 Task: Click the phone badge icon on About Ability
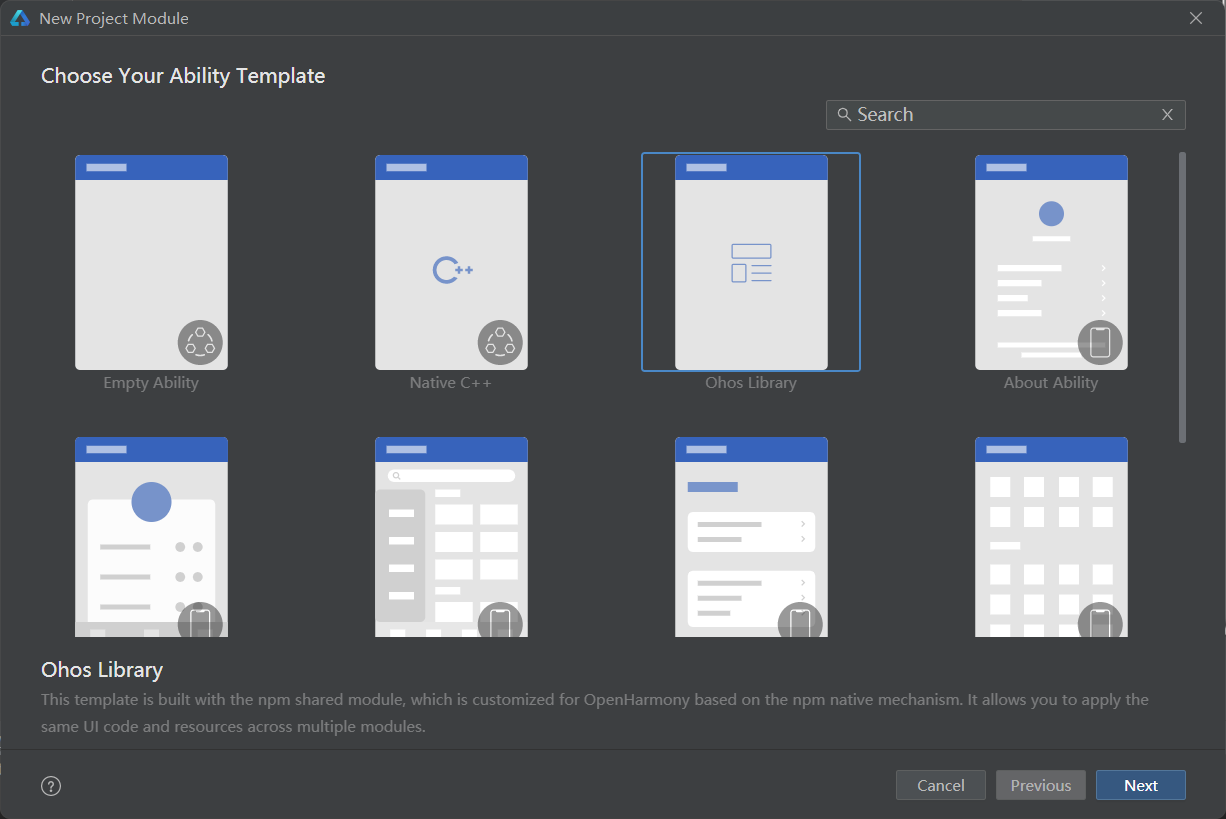click(1100, 342)
